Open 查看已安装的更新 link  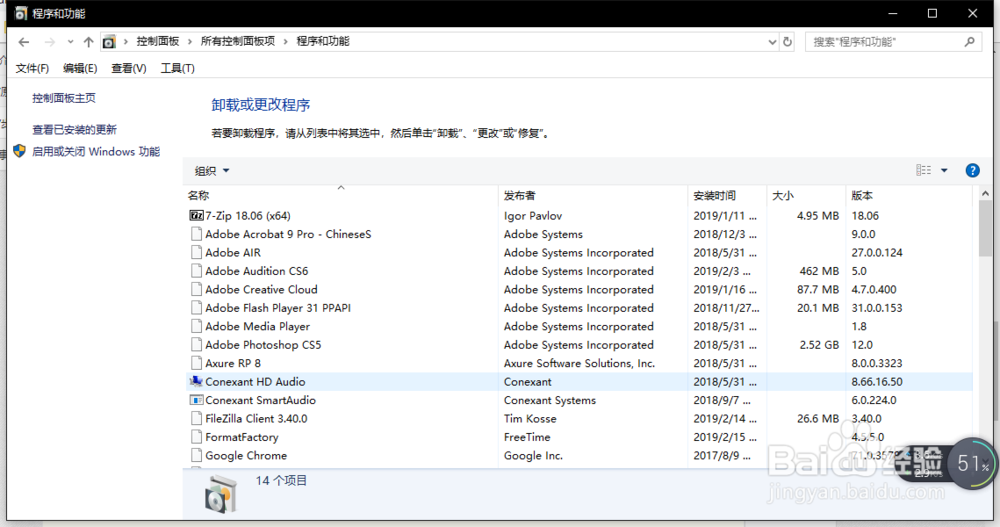tap(75, 130)
